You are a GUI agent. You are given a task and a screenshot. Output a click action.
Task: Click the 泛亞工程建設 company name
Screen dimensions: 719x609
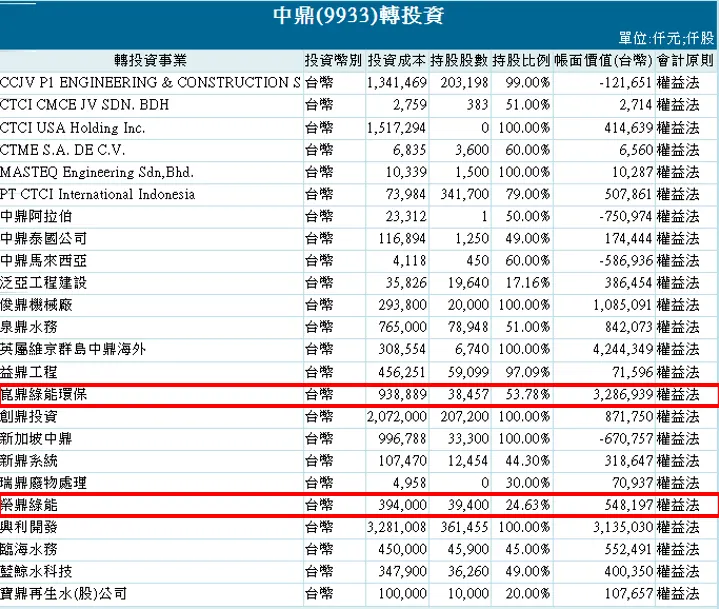tap(44, 282)
